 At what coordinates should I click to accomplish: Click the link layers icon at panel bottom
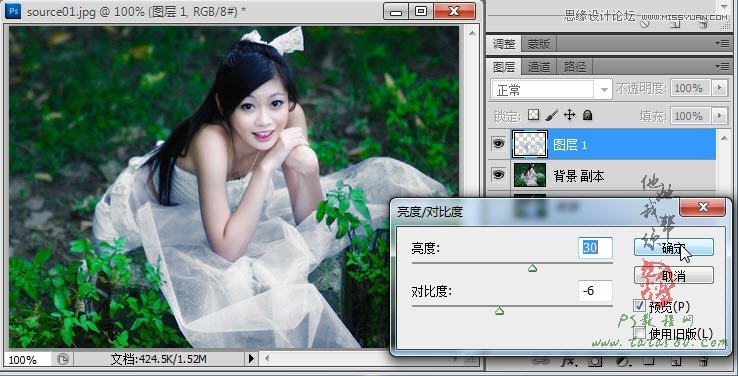(x=539, y=361)
